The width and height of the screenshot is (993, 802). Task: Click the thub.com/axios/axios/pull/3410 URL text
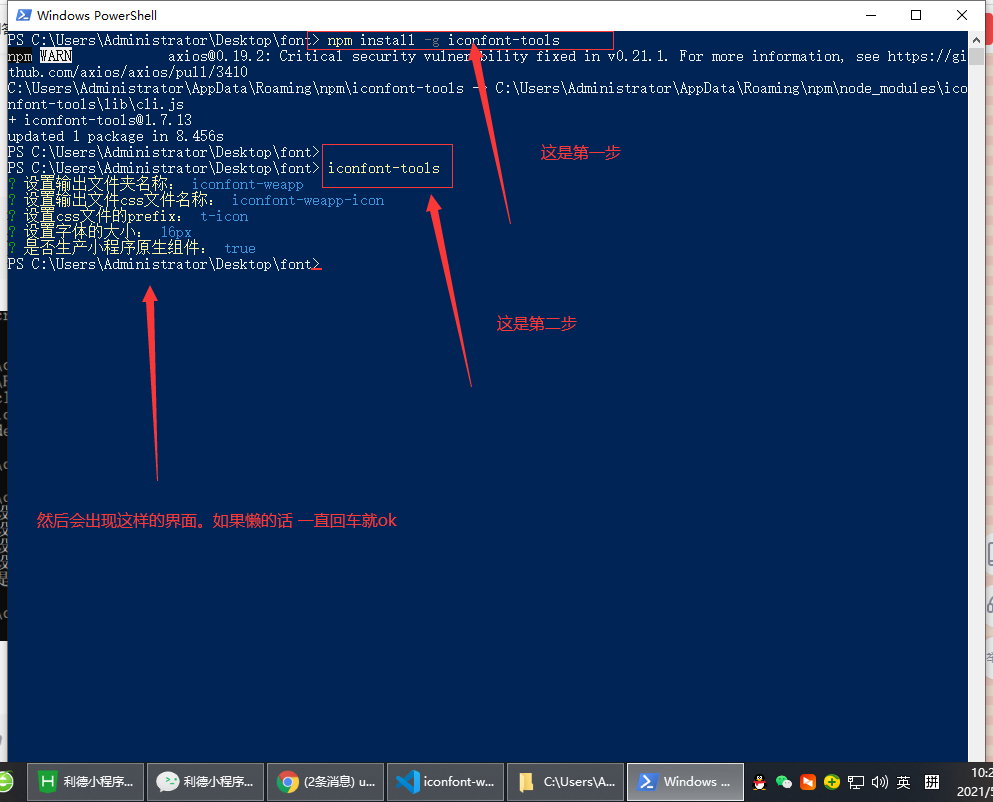coord(128,72)
